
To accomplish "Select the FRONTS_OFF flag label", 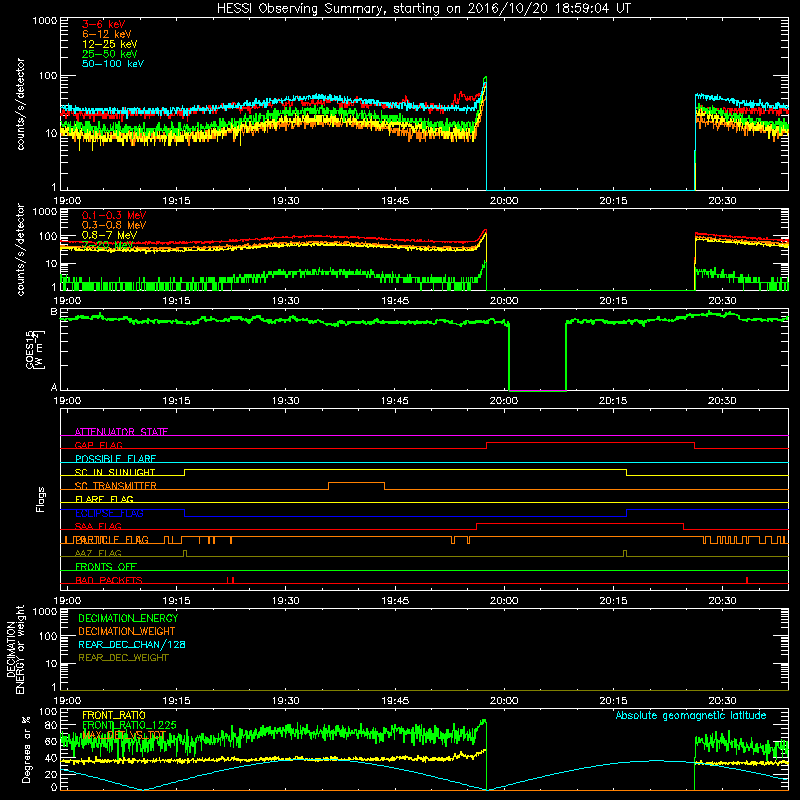I will coord(106,567).
